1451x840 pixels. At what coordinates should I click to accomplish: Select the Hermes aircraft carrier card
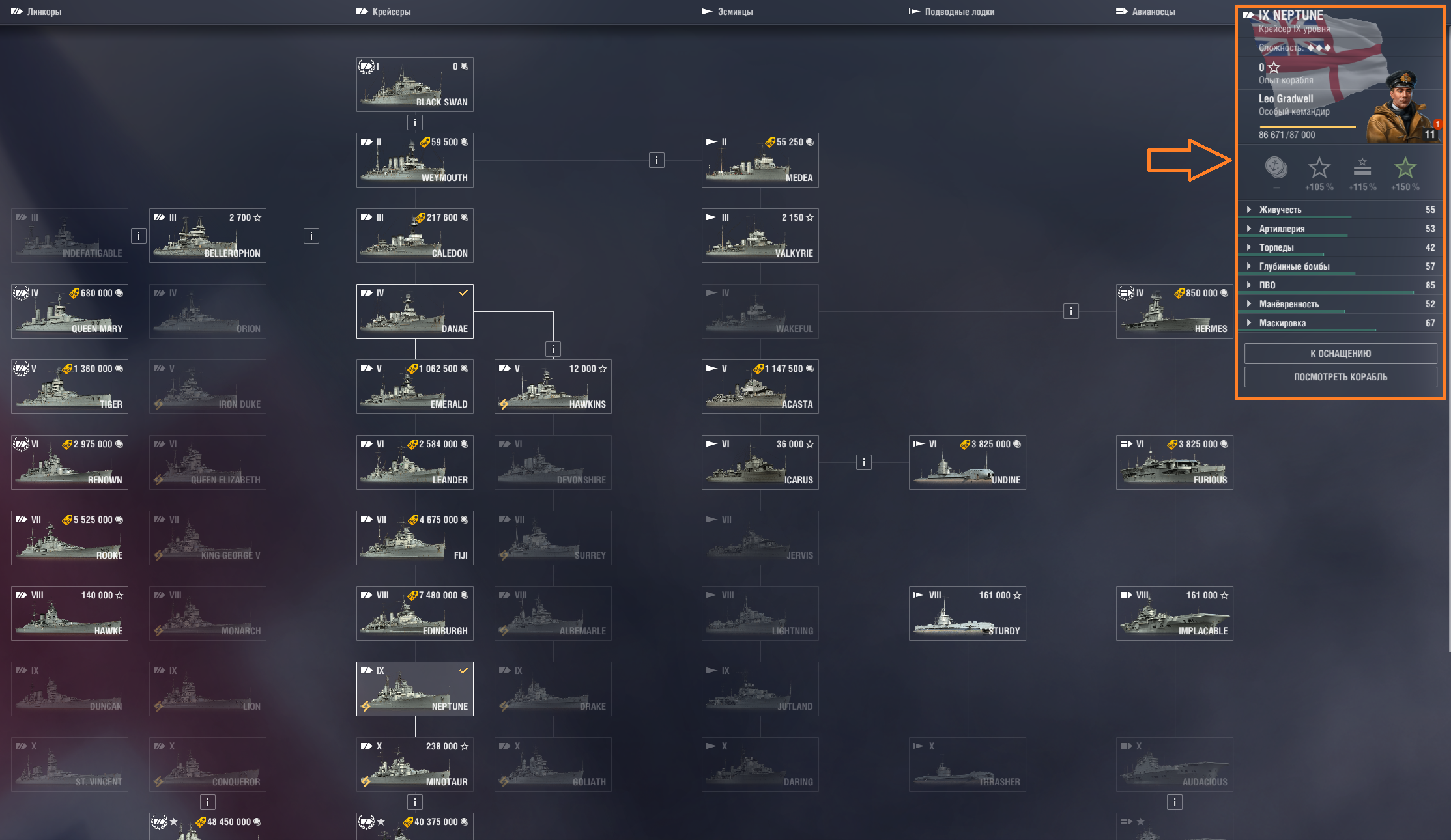(x=1175, y=311)
